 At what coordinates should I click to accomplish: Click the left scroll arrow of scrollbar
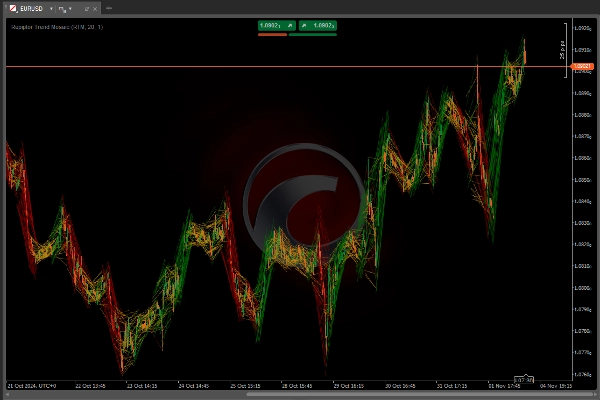8,394
